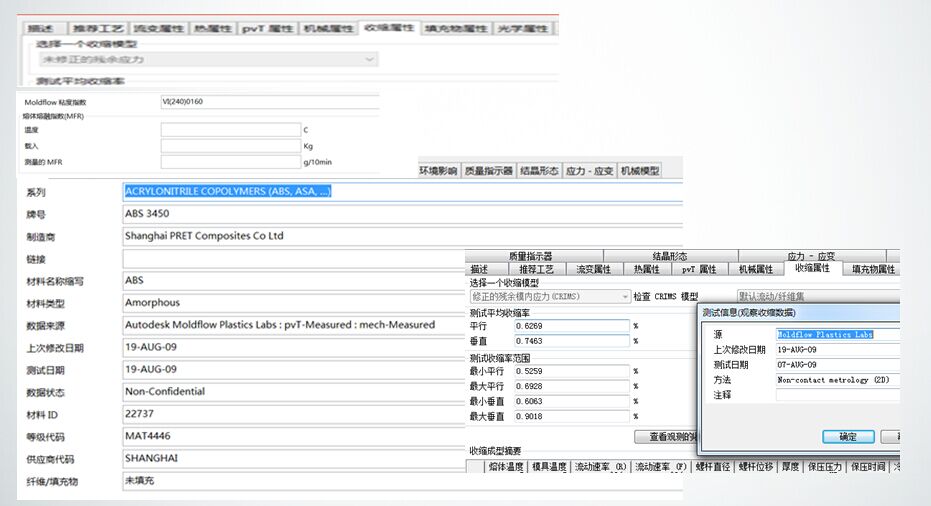Focus the 温度 field with unit C
Viewport: 931px width, 506px height.
pyautogui.click(x=231, y=129)
